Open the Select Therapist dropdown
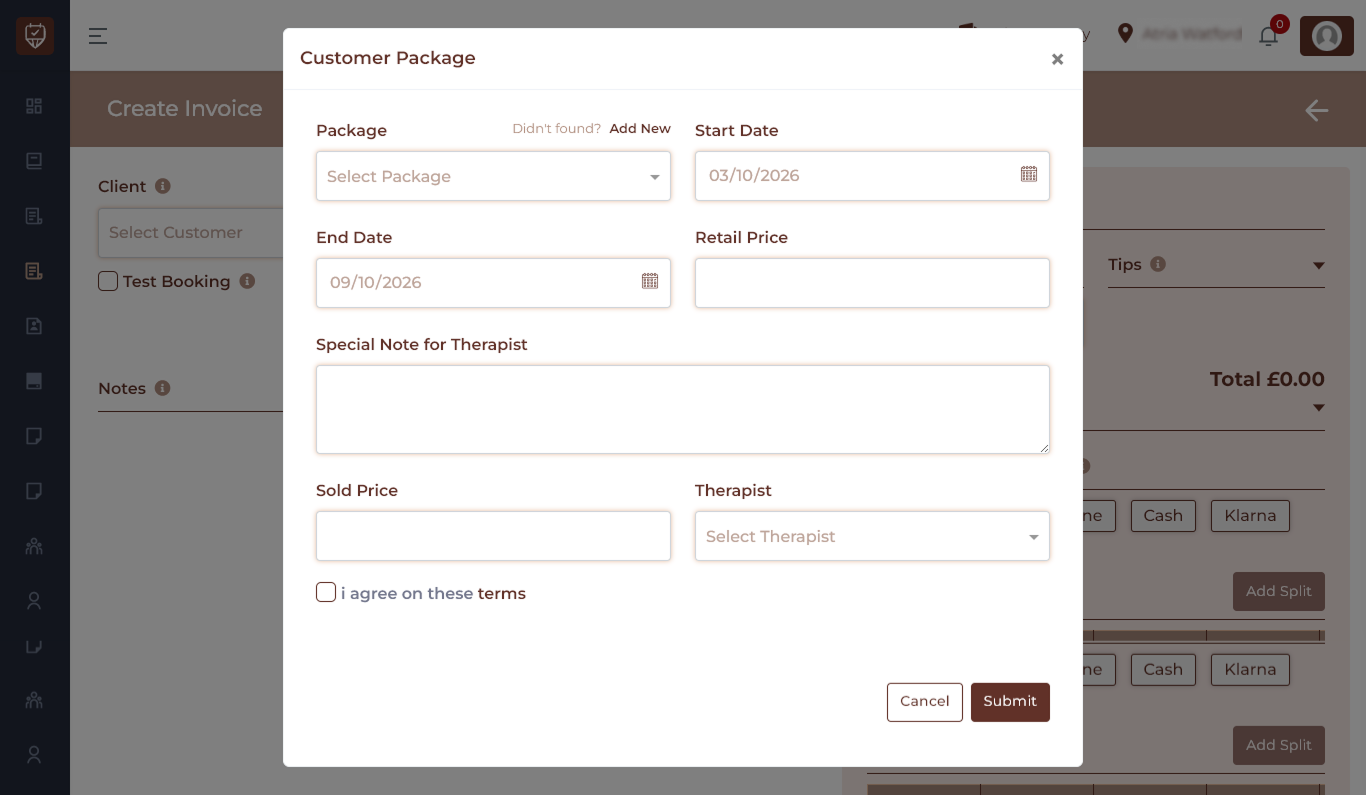The height and width of the screenshot is (795, 1366). (x=872, y=537)
